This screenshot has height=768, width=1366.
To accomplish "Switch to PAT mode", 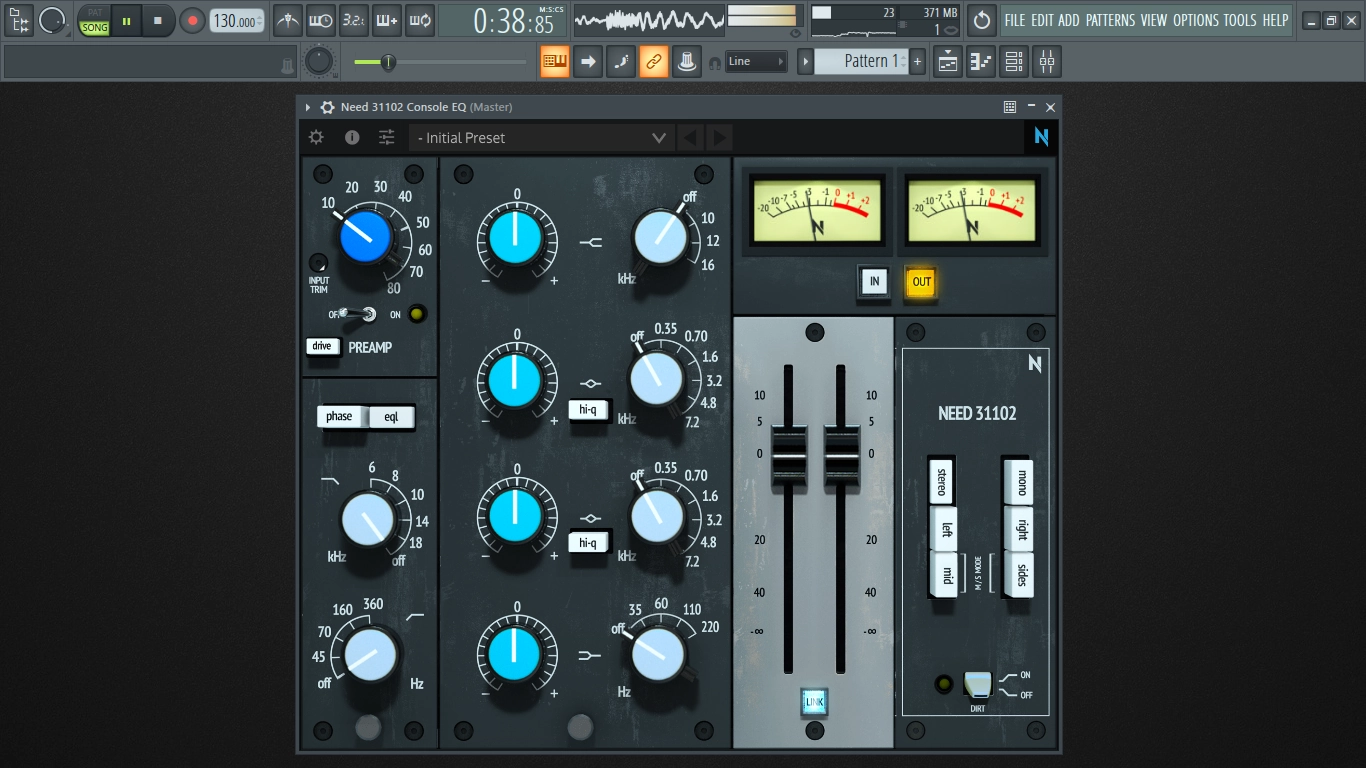I will [x=94, y=13].
